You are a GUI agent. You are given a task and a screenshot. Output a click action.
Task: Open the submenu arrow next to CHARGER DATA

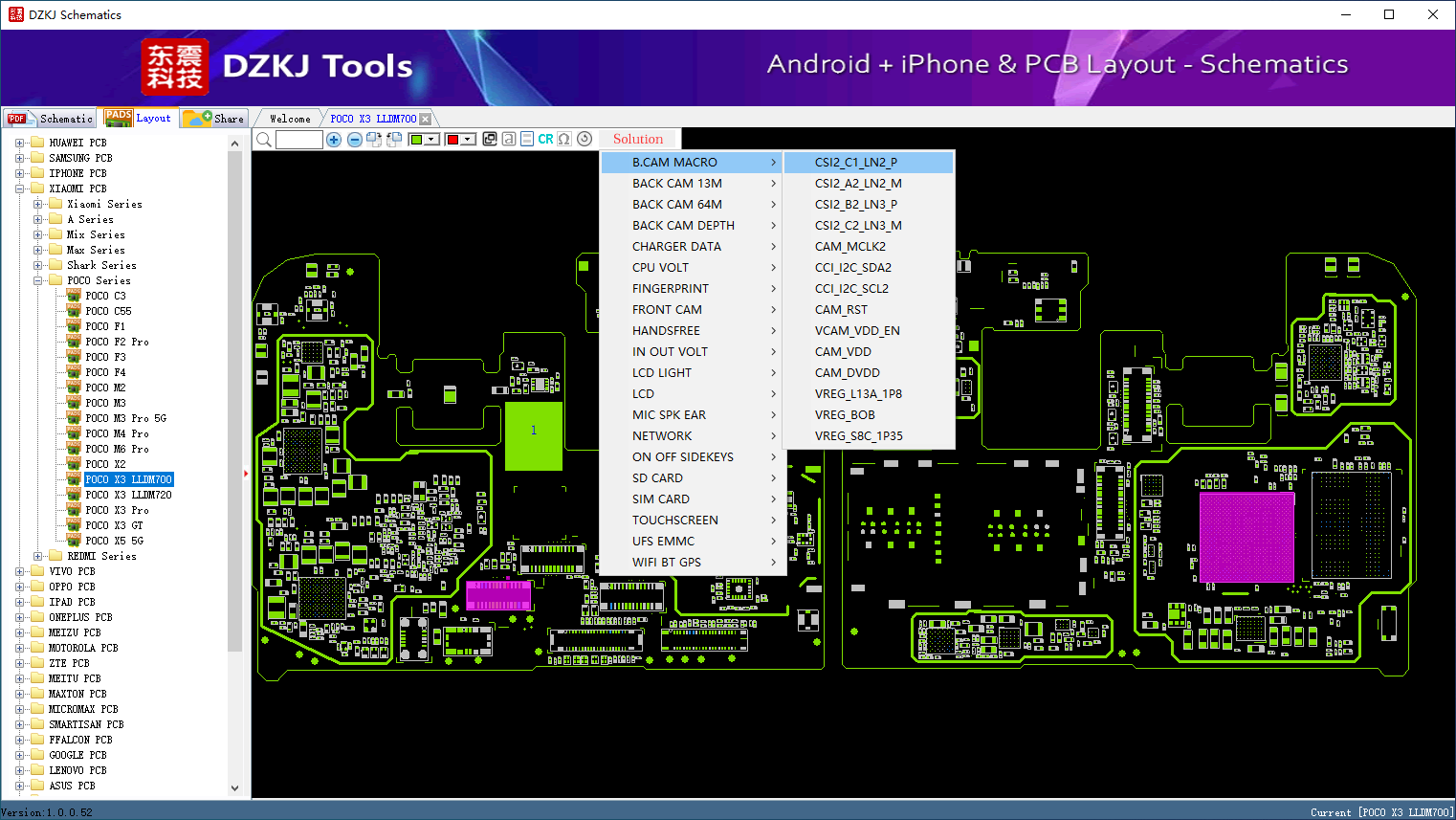click(774, 247)
